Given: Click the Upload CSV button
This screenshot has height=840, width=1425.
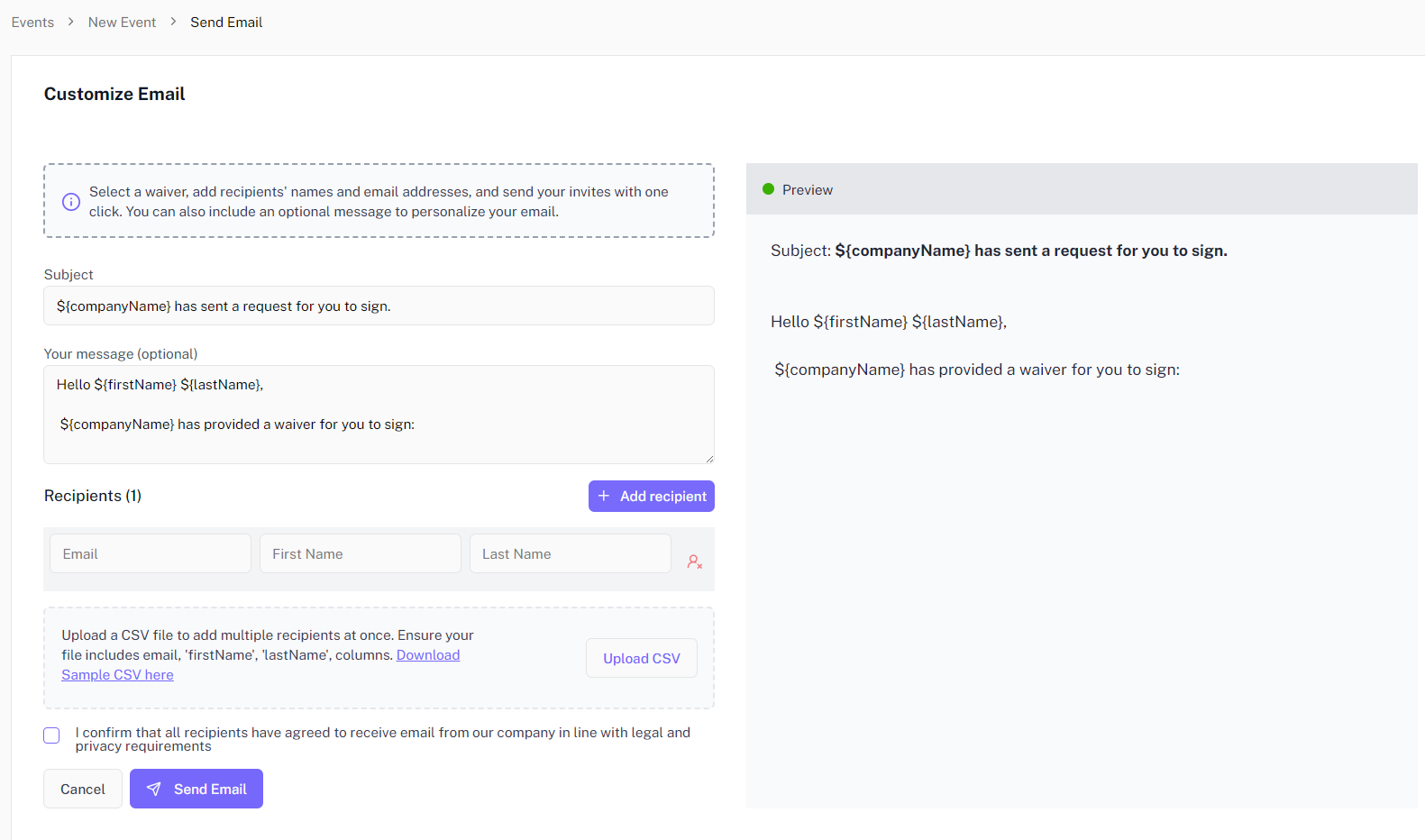Looking at the screenshot, I should pyautogui.click(x=641, y=659).
